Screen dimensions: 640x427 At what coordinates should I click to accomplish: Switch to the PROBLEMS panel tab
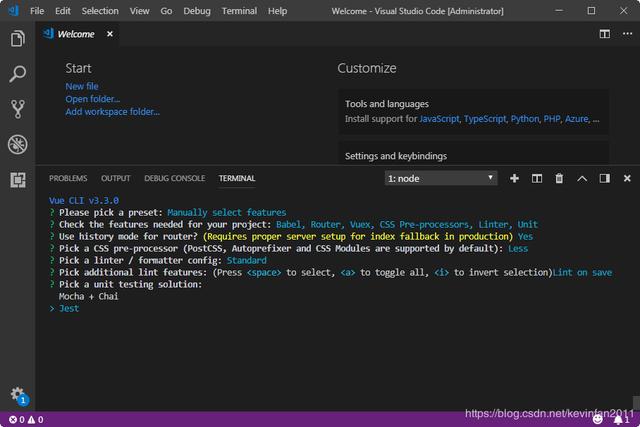pos(68,178)
